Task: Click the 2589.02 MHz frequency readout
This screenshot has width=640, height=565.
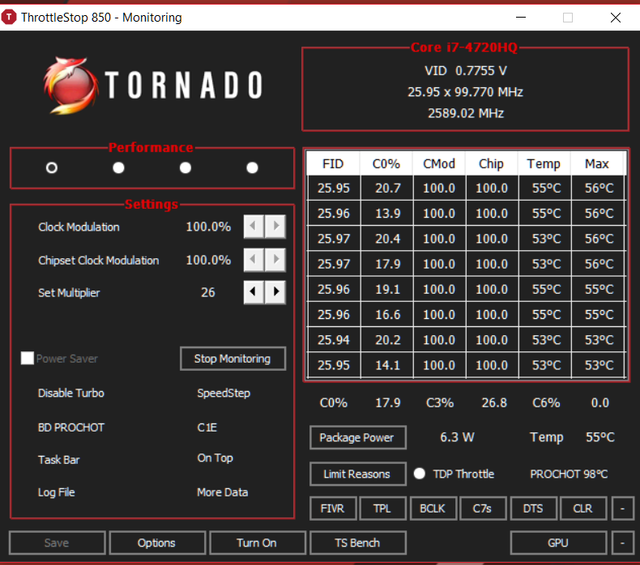Action: 465,113
